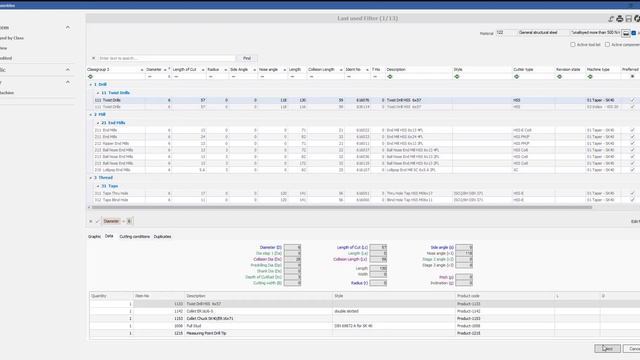The width and height of the screenshot is (640, 360).
Task: Click the filter operator under the Diameter column
Action: tap(150, 76)
